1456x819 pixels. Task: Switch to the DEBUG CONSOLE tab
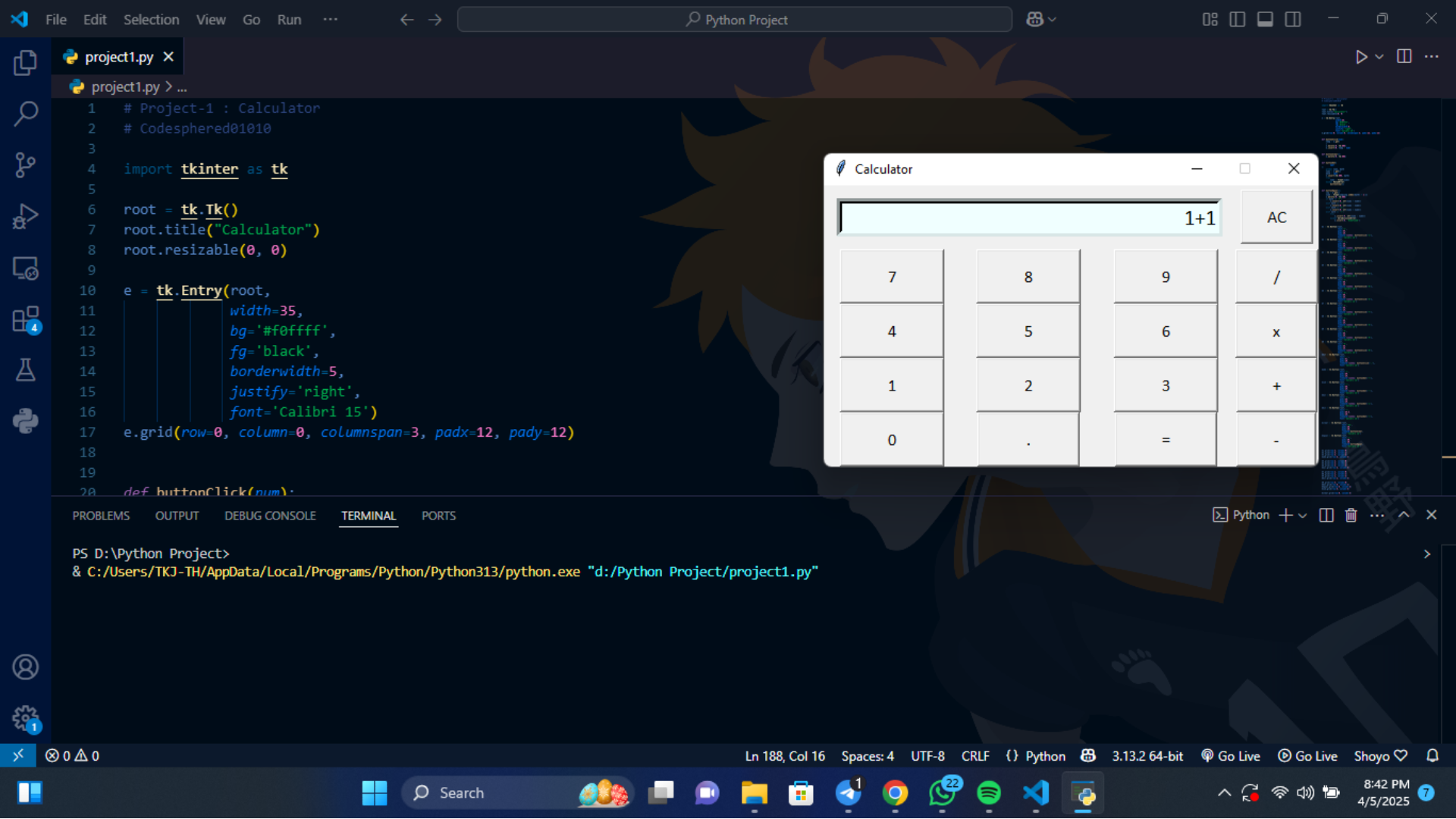tap(270, 516)
